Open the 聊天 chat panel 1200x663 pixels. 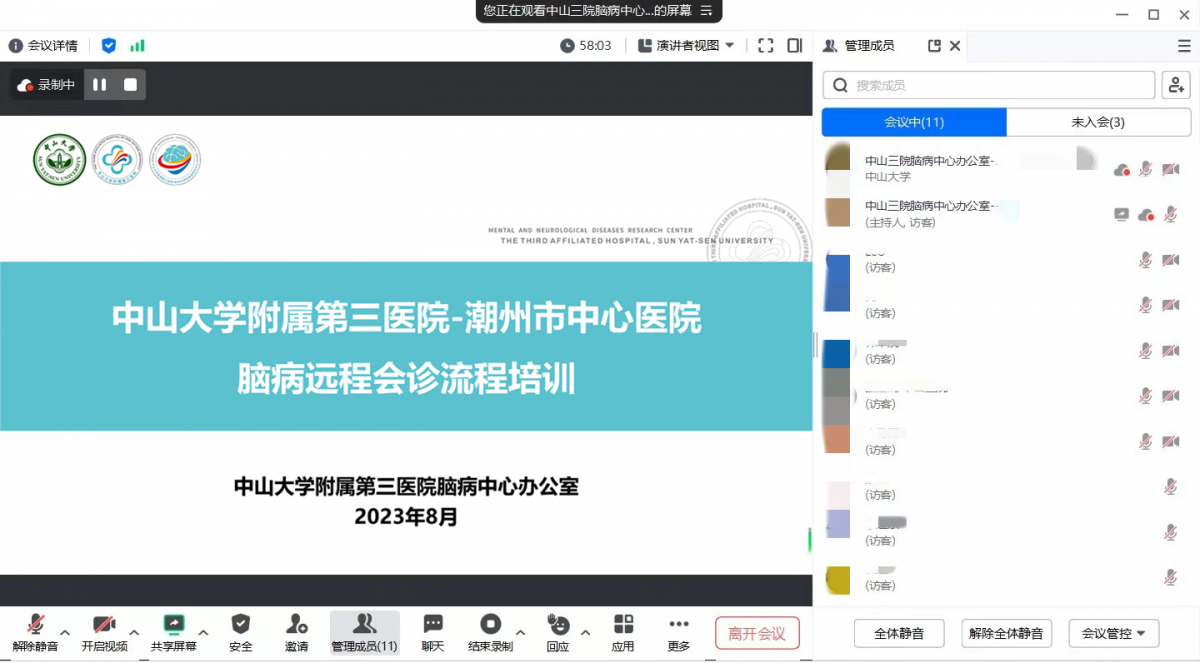click(x=433, y=634)
